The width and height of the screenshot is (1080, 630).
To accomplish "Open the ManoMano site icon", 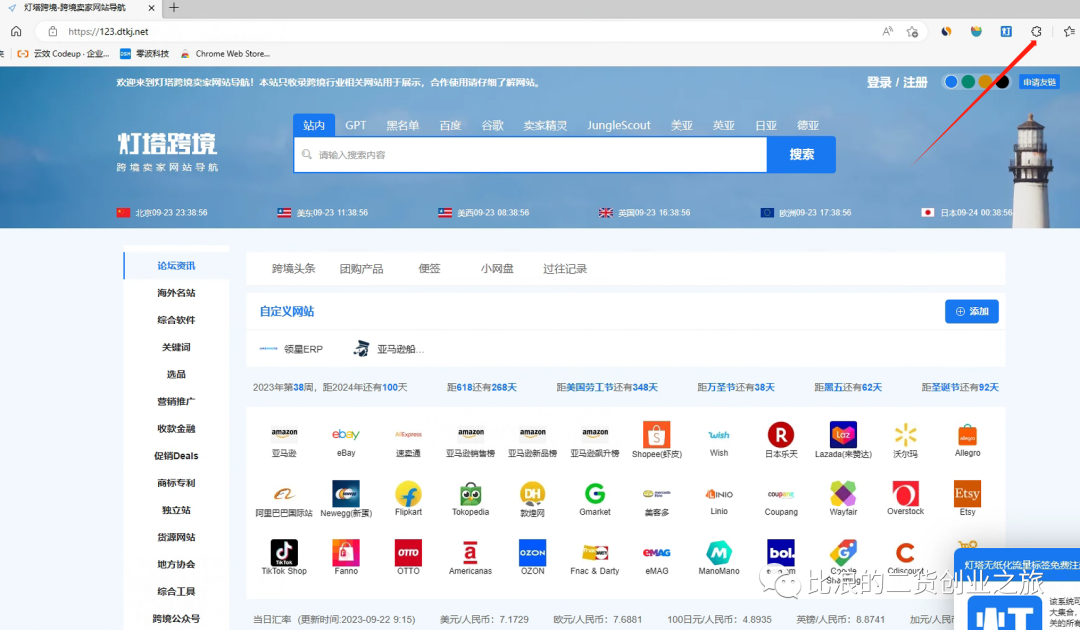I will 718,552.
